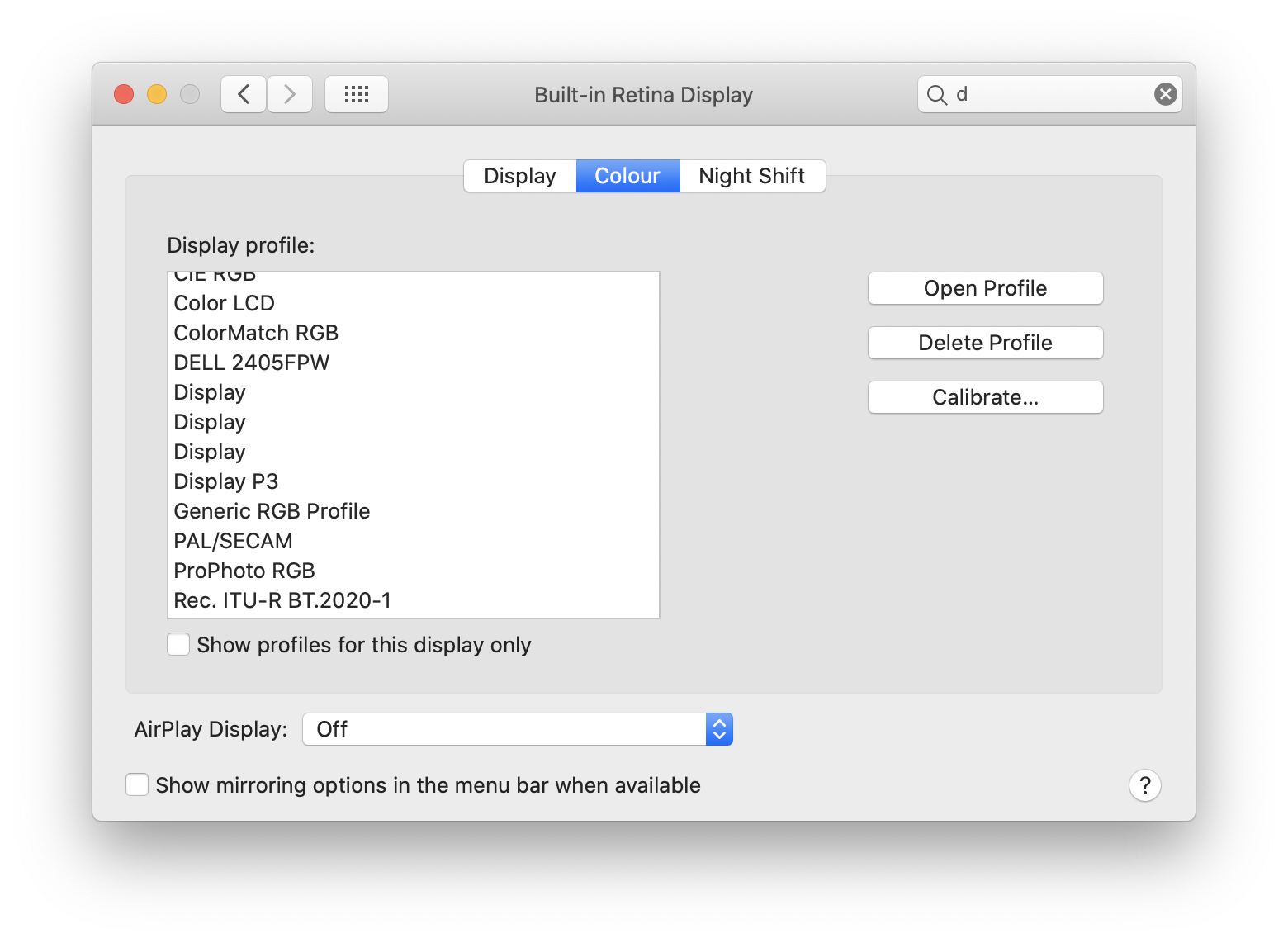Open the Night Shift tab
Image resolution: width=1288 pixels, height=943 pixels.
pos(752,176)
